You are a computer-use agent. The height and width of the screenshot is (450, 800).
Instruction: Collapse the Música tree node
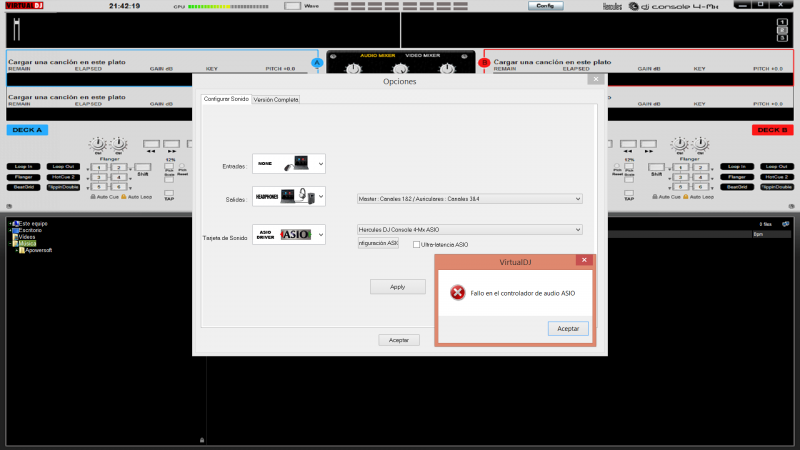(10, 243)
